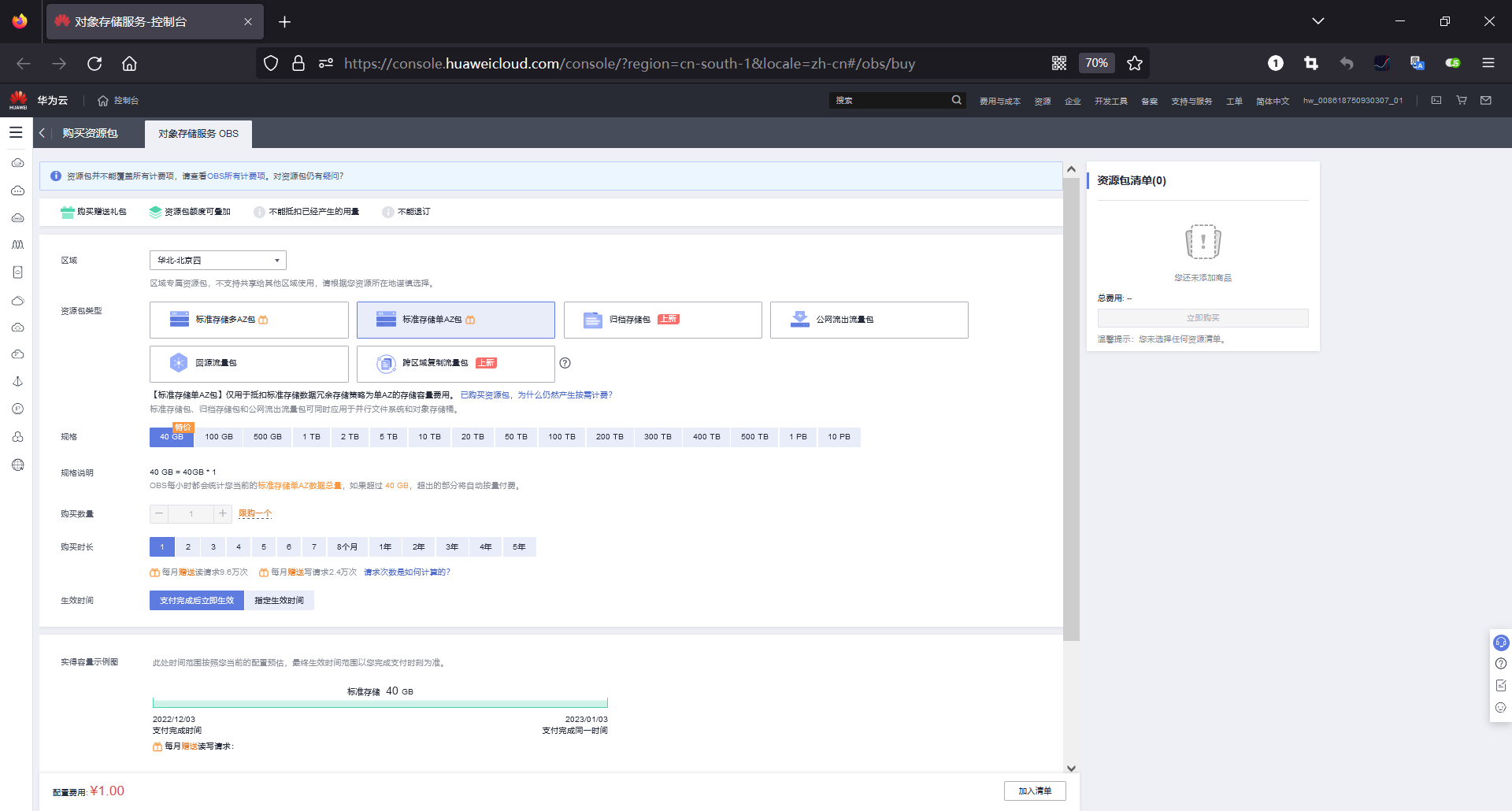
Task: Choose the 100 GB specification
Action: [x=219, y=437]
